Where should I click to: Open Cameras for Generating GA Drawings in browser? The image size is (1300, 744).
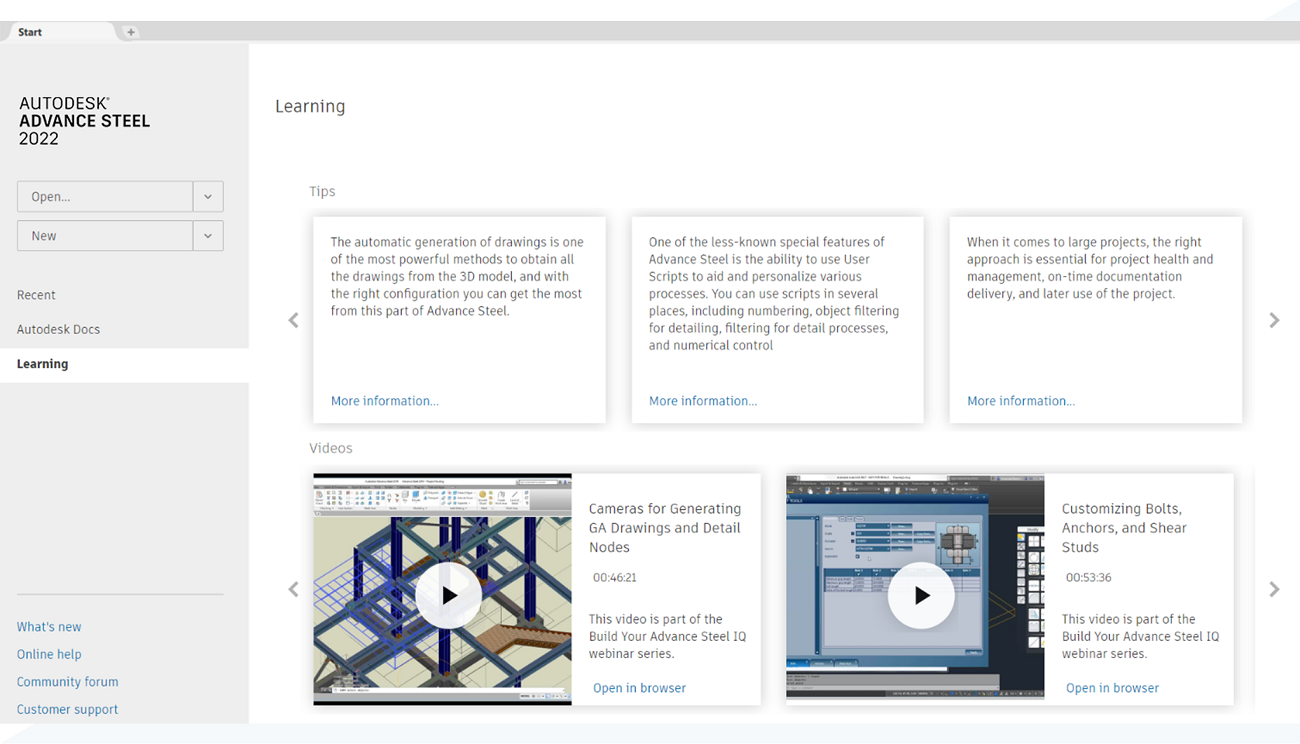[x=640, y=688]
